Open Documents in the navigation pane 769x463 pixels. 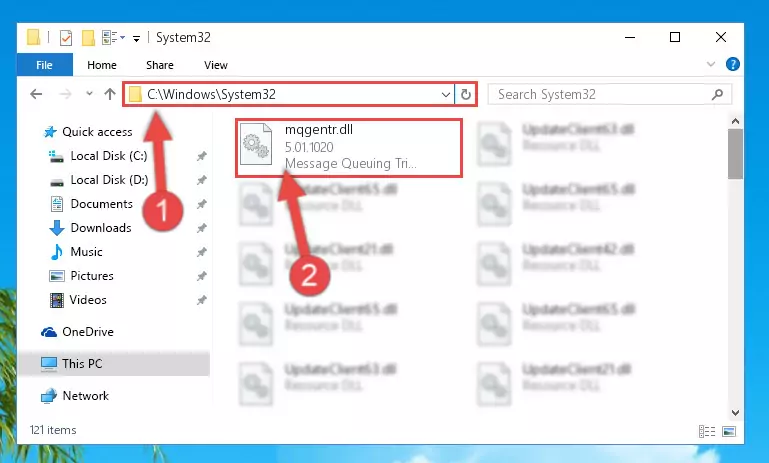(102, 204)
